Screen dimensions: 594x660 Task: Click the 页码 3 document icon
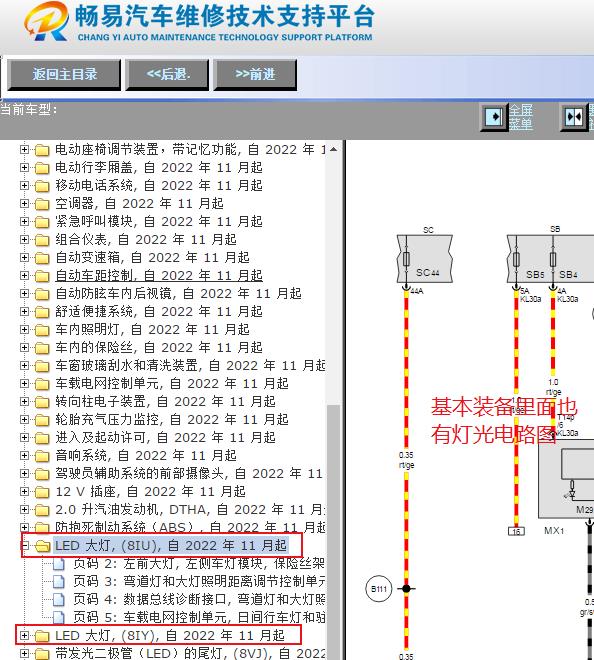pos(59,582)
